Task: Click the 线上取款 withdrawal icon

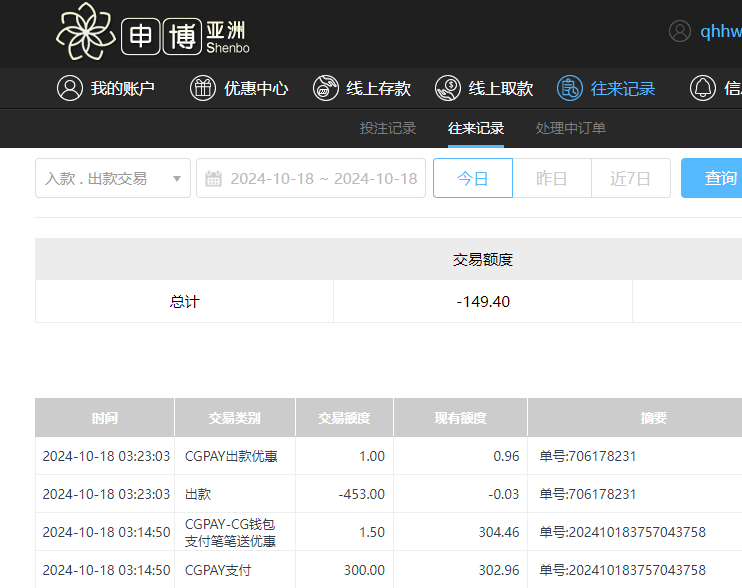Action: click(448, 88)
